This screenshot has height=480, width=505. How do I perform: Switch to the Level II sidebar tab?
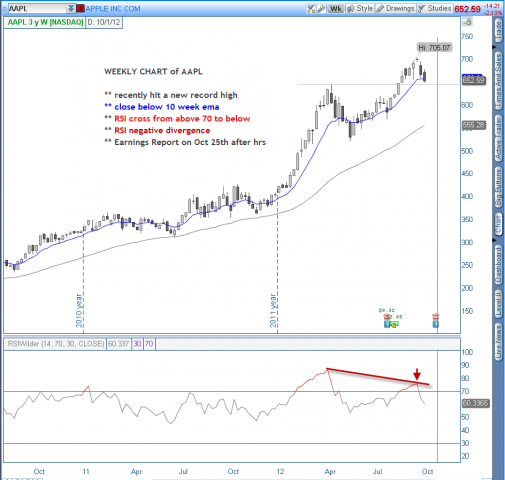[x=499, y=304]
